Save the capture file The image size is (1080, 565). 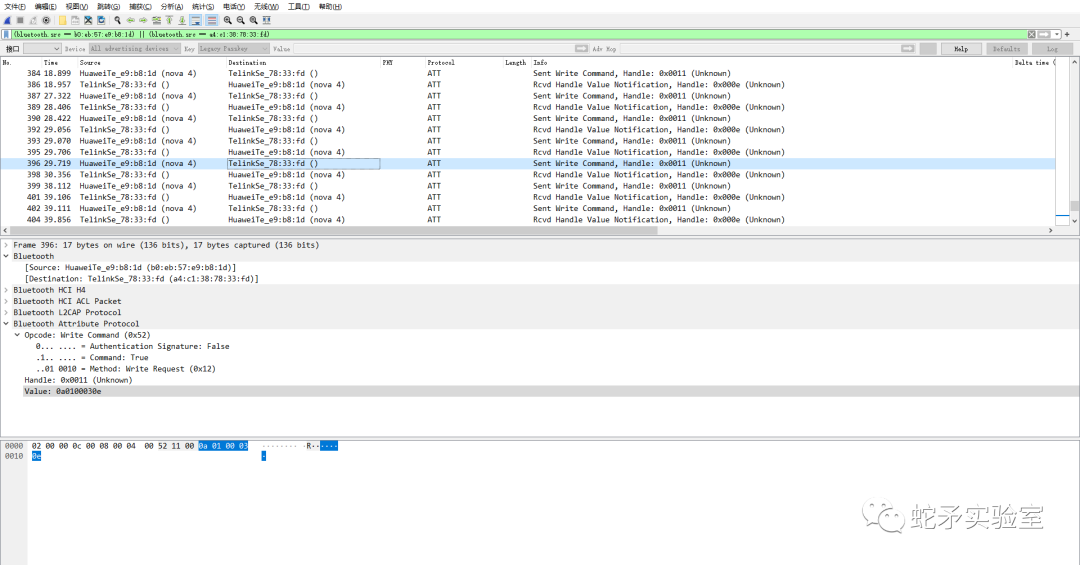coord(76,21)
